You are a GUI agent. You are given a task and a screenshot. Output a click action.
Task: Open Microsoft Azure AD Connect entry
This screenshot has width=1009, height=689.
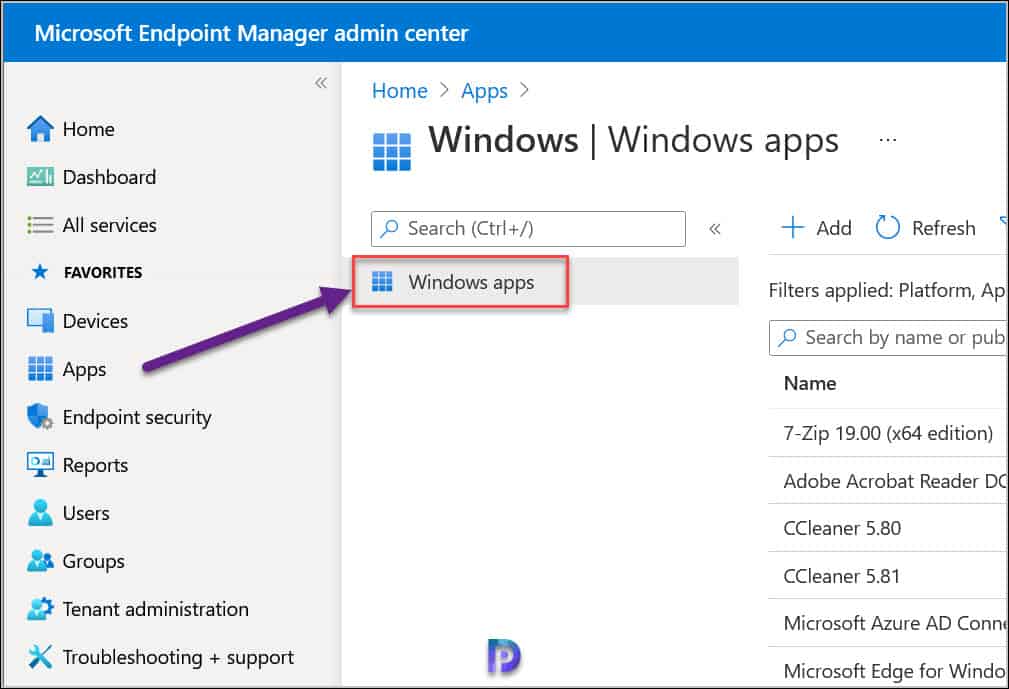tap(894, 623)
